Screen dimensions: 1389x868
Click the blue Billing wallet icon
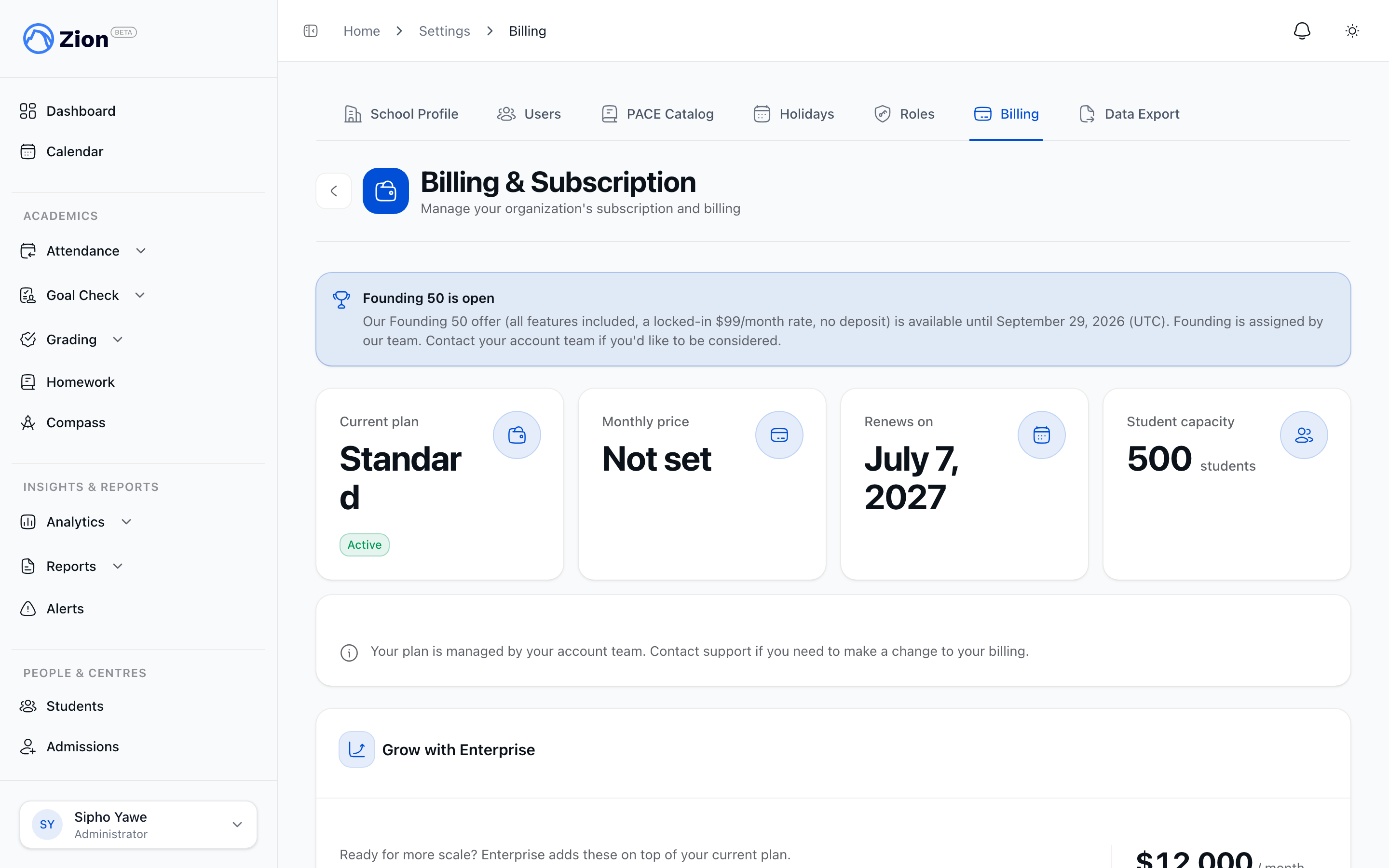pyautogui.click(x=386, y=191)
